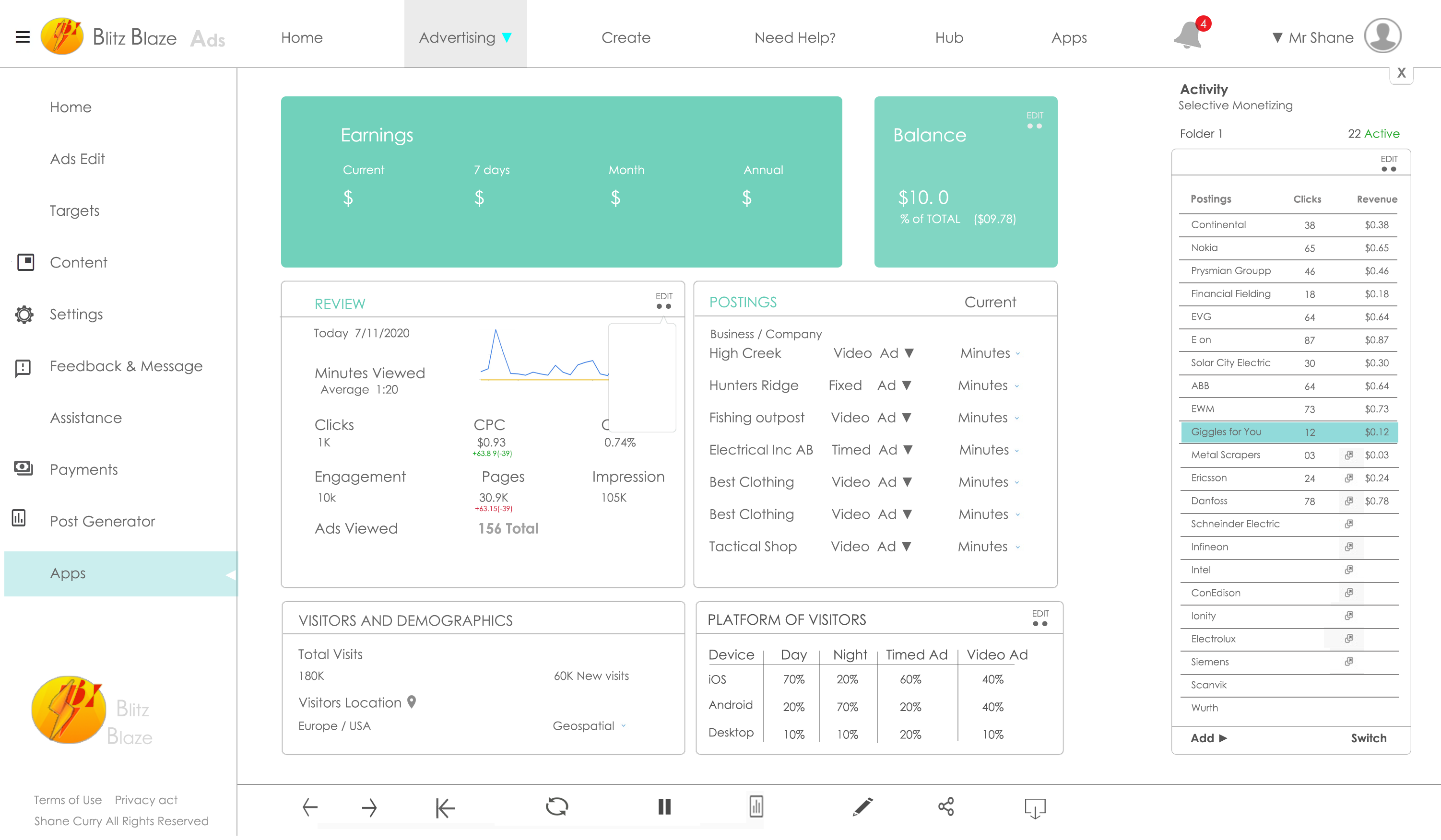Open the Need Help? menu item
Screen dimensions: 1441x840
[794, 38]
